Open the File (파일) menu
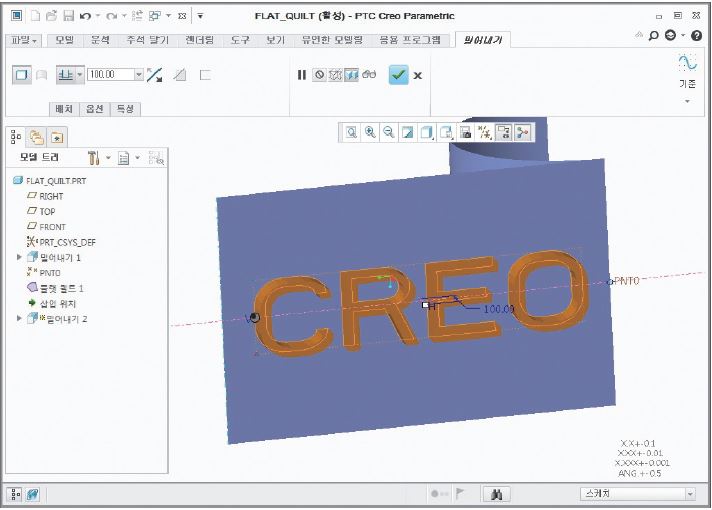The width and height of the screenshot is (712, 510). (x=24, y=40)
